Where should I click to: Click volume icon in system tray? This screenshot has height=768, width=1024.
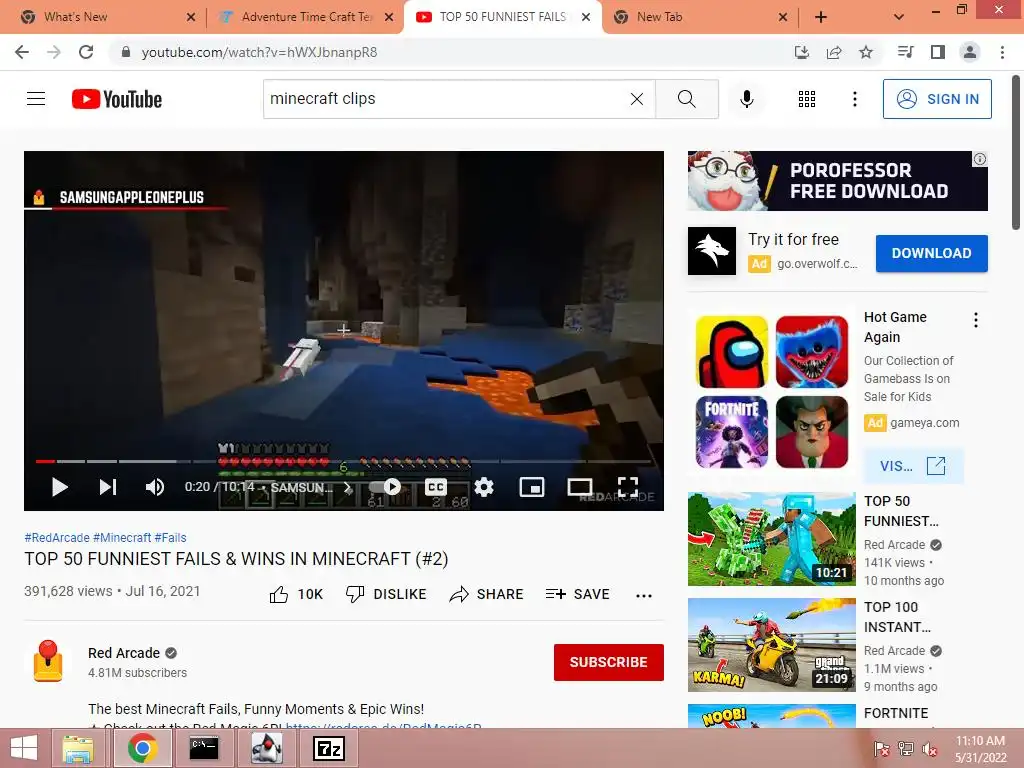(930, 748)
